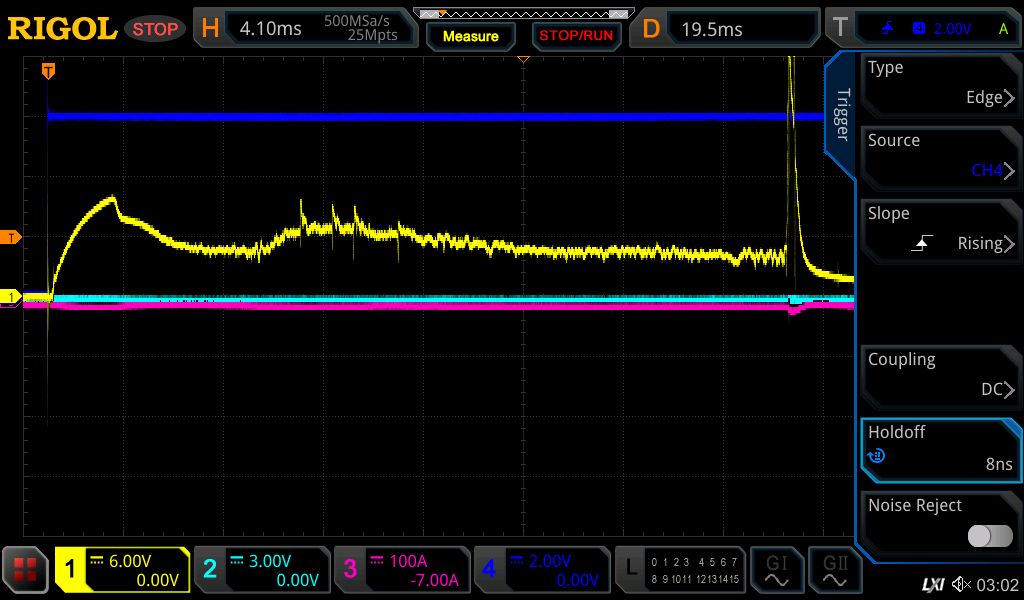Click the RIGOL logo
Viewport: 1024px width, 600px height.
(62, 29)
